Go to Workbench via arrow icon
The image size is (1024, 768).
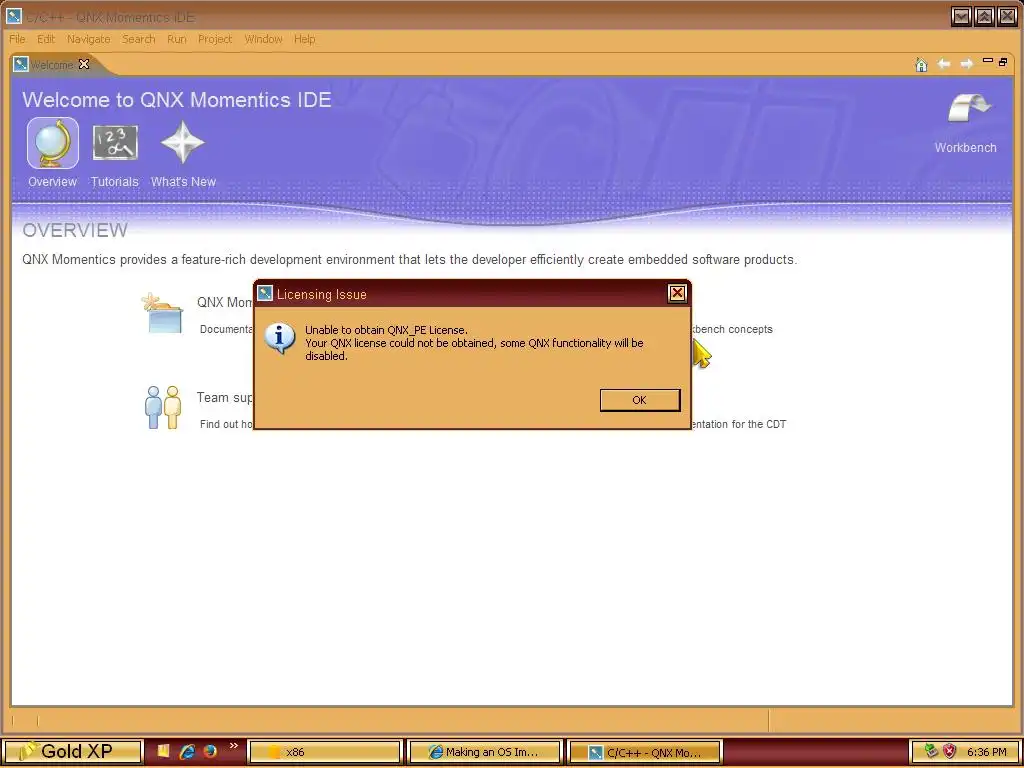coord(969,108)
